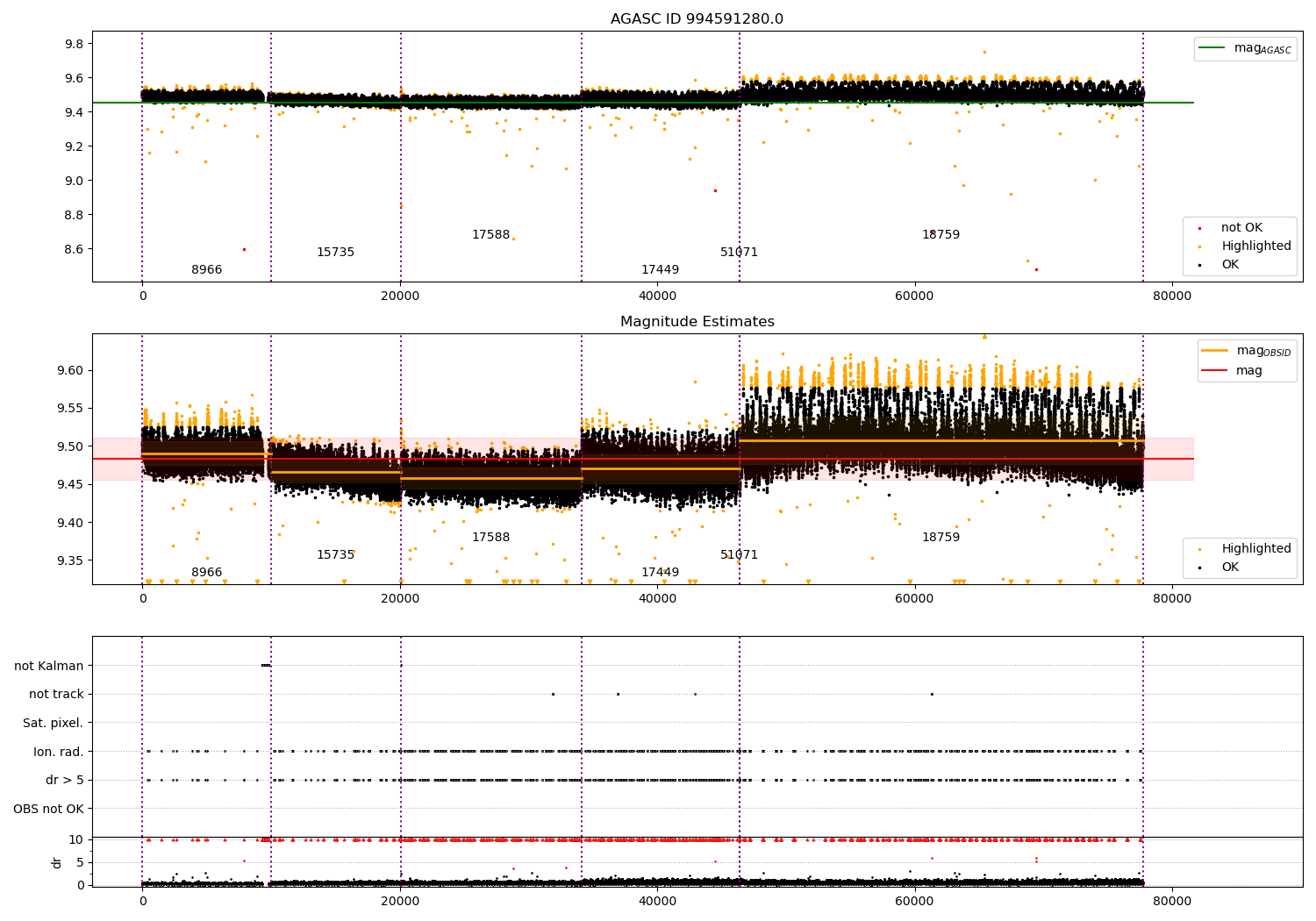
Task: Click 'OK' legend entry in Magnitude Estimates plot
Action: tap(1219, 568)
